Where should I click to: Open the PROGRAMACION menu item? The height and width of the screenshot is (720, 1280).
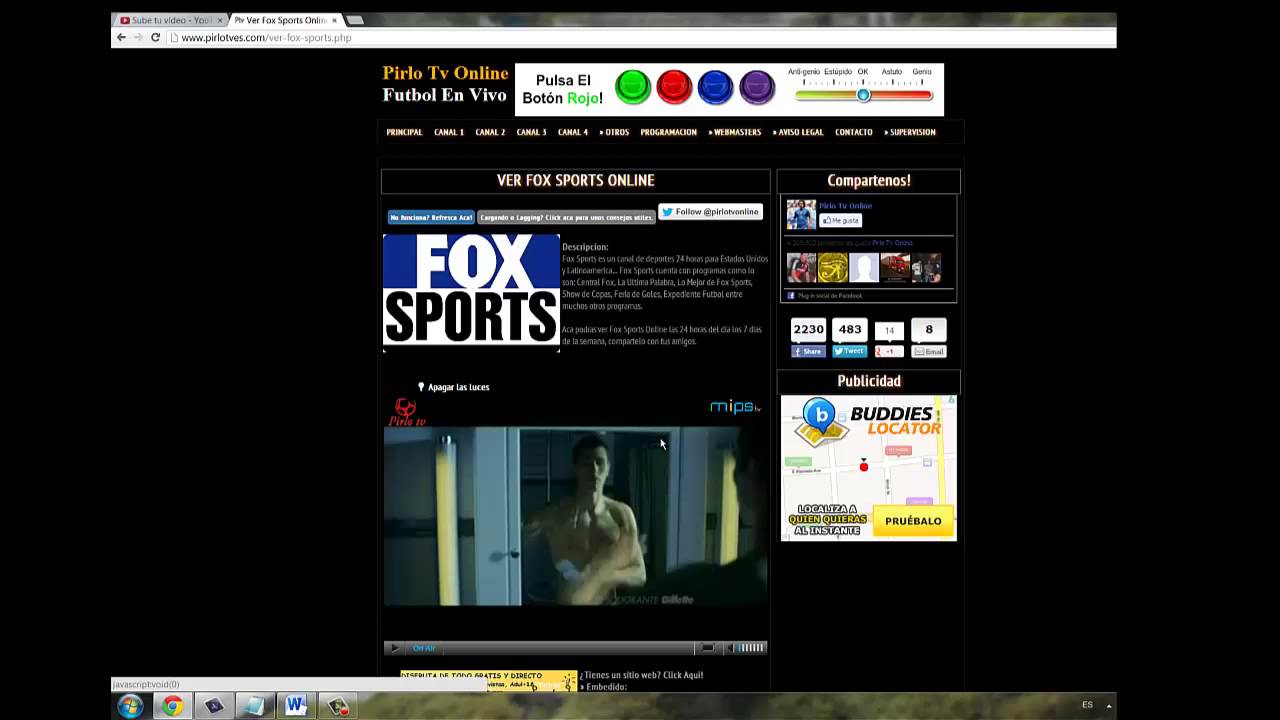pyautogui.click(x=668, y=132)
